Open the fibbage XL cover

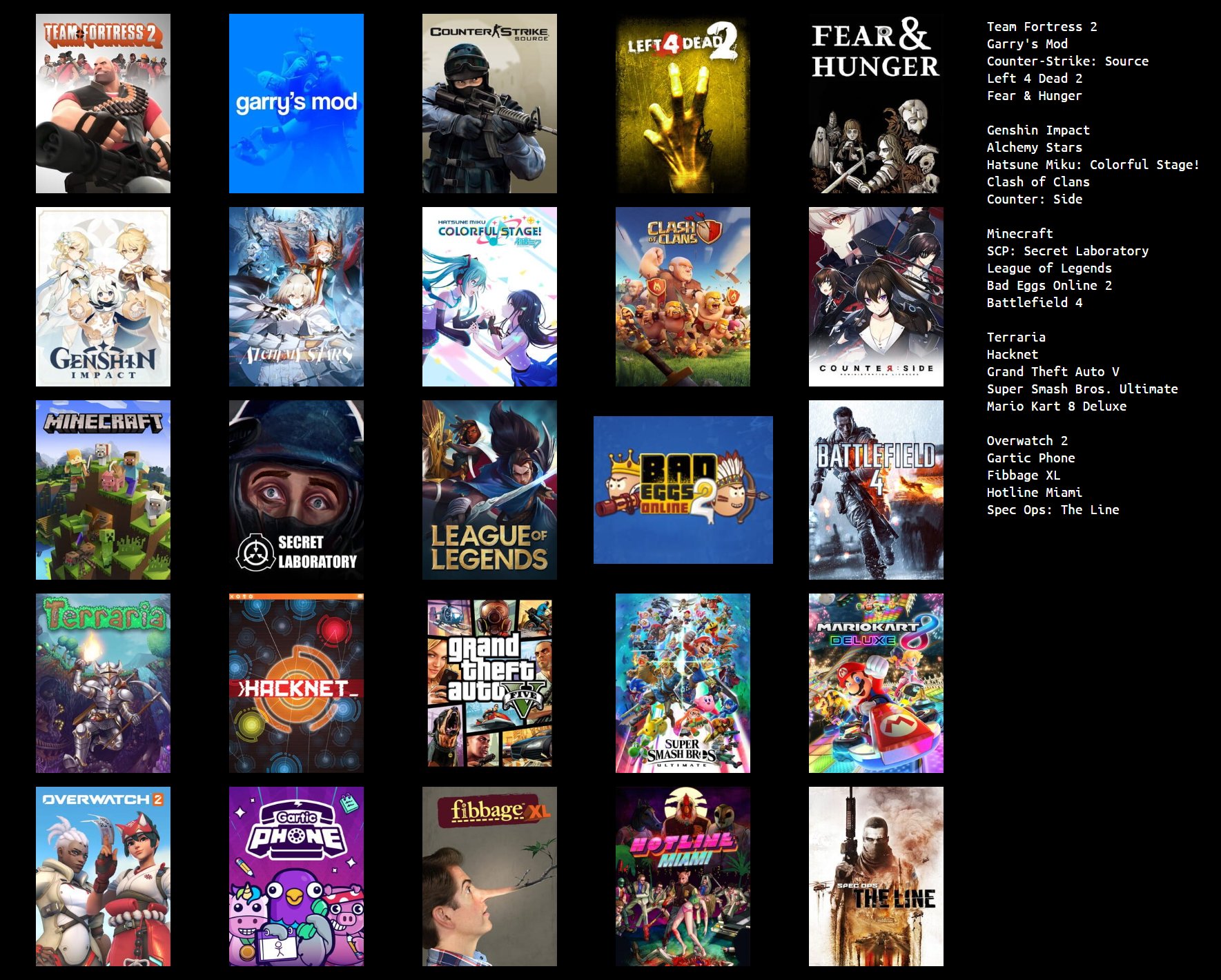(x=489, y=876)
